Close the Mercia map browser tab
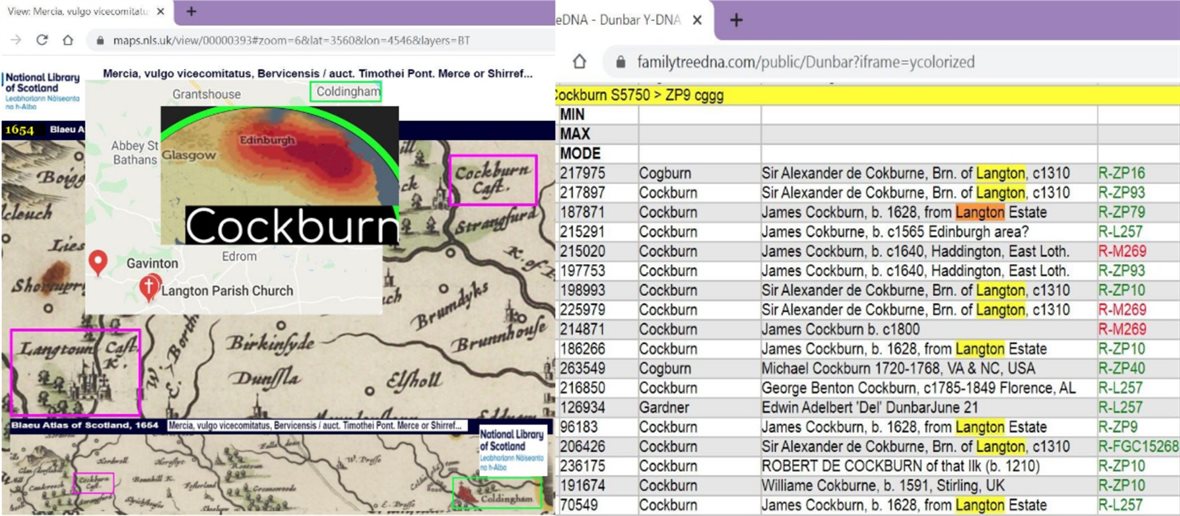 click(x=160, y=12)
